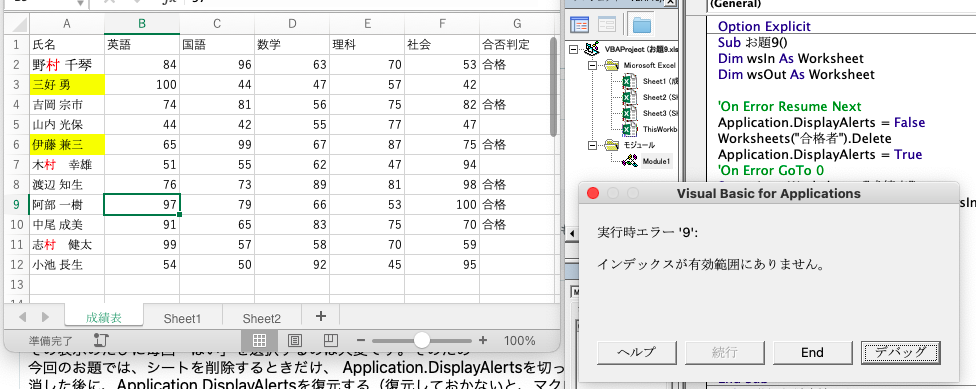Close the Project explorer pane
This screenshot has width=976, height=389.
tap(670, 2)
